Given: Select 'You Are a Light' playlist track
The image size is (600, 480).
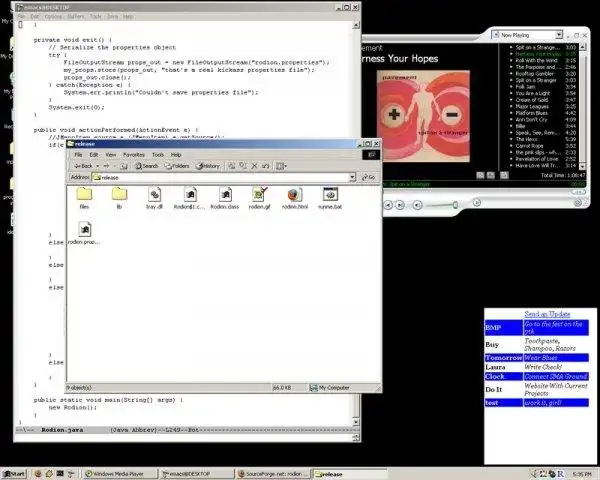Looking at the screenshot, I should (532, 93).
